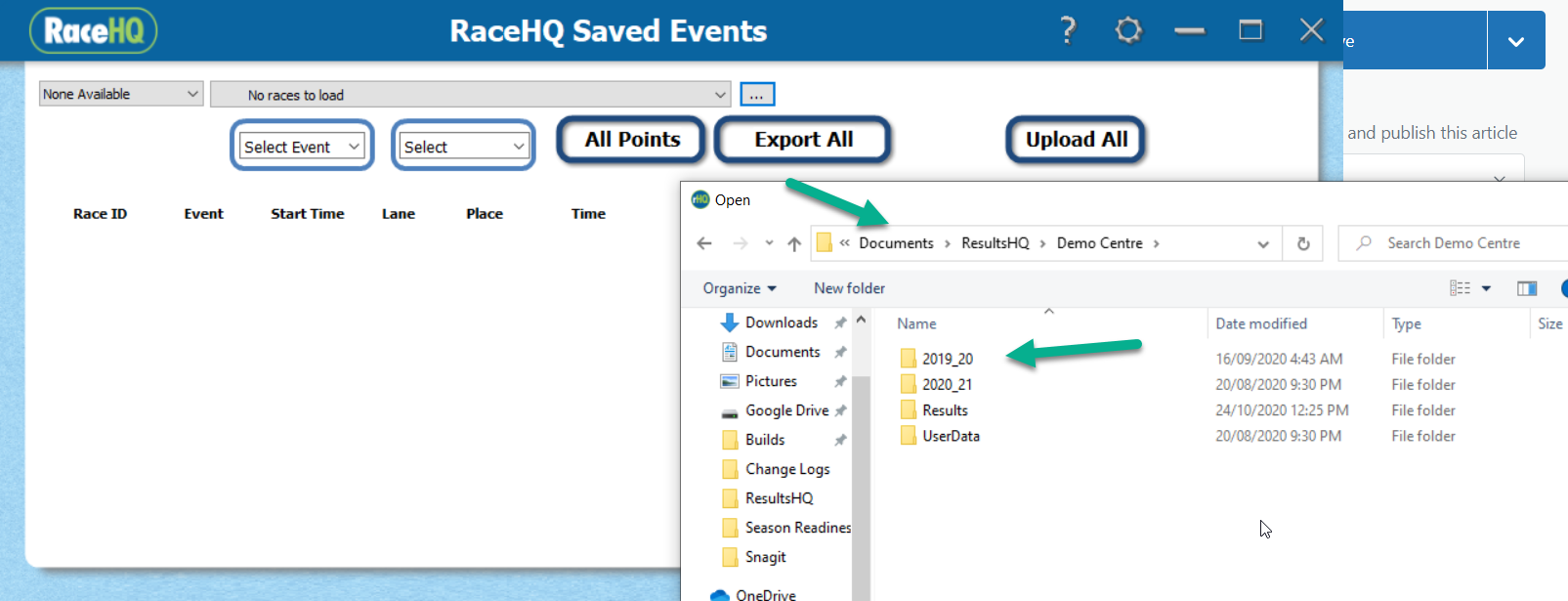
Task: Select Change Logs in navigation pane
Action: point(787,469)
